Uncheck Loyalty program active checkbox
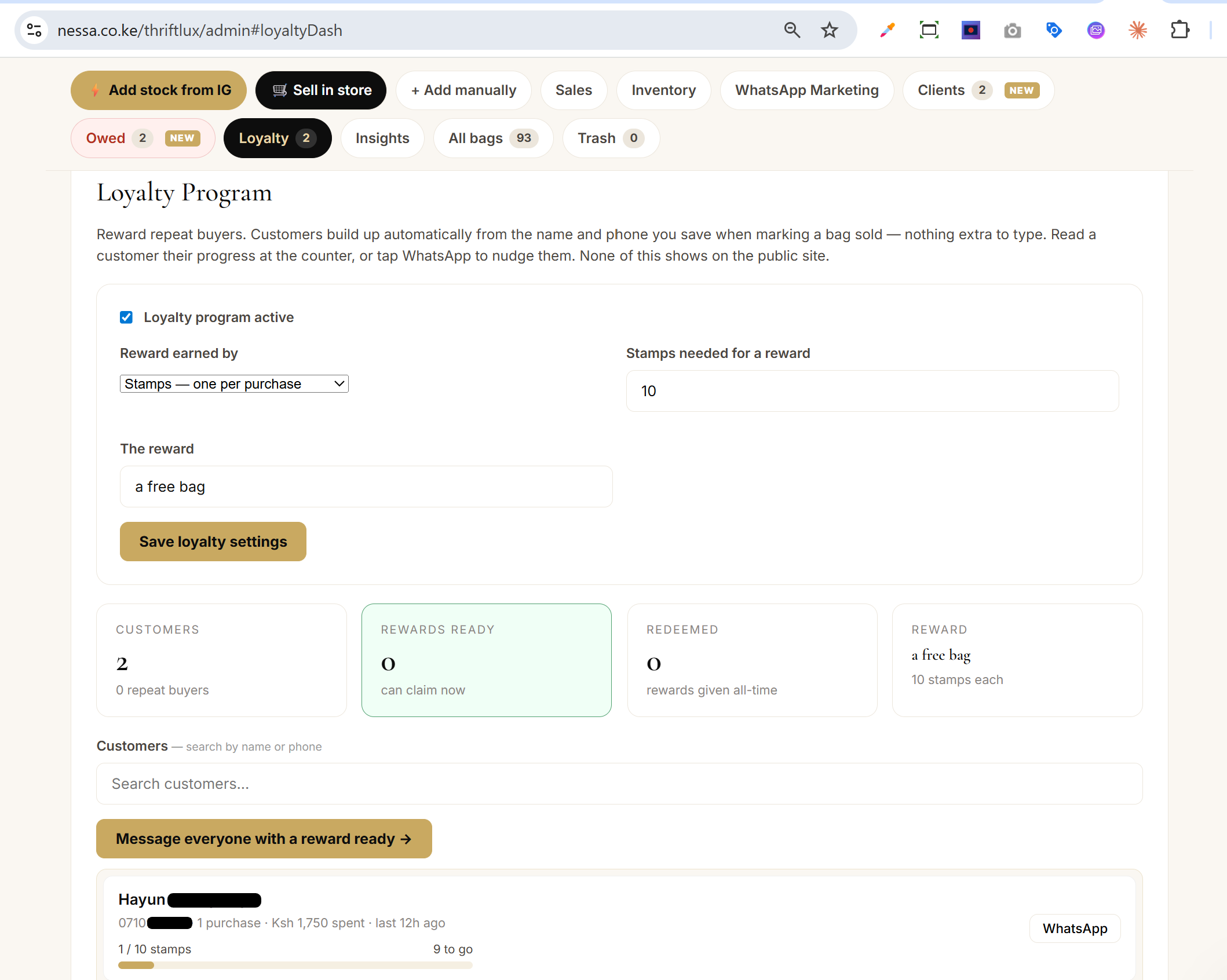 point(126,317)
